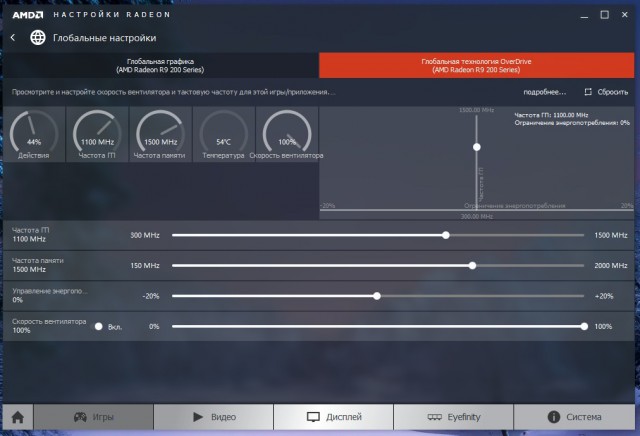Open the Дисплей section
This screenshot has width=640, height=436.
click(x=333, y=417)
